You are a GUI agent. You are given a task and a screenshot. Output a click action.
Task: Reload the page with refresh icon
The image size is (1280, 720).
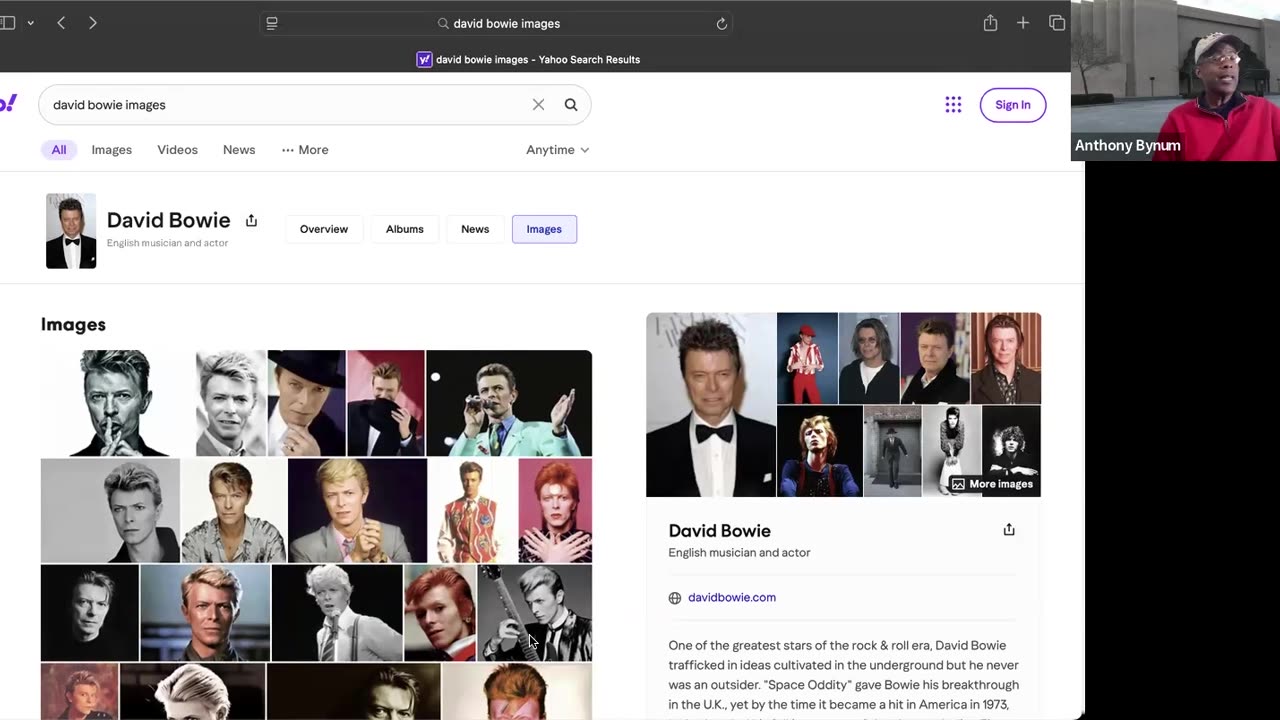point(721,24)
